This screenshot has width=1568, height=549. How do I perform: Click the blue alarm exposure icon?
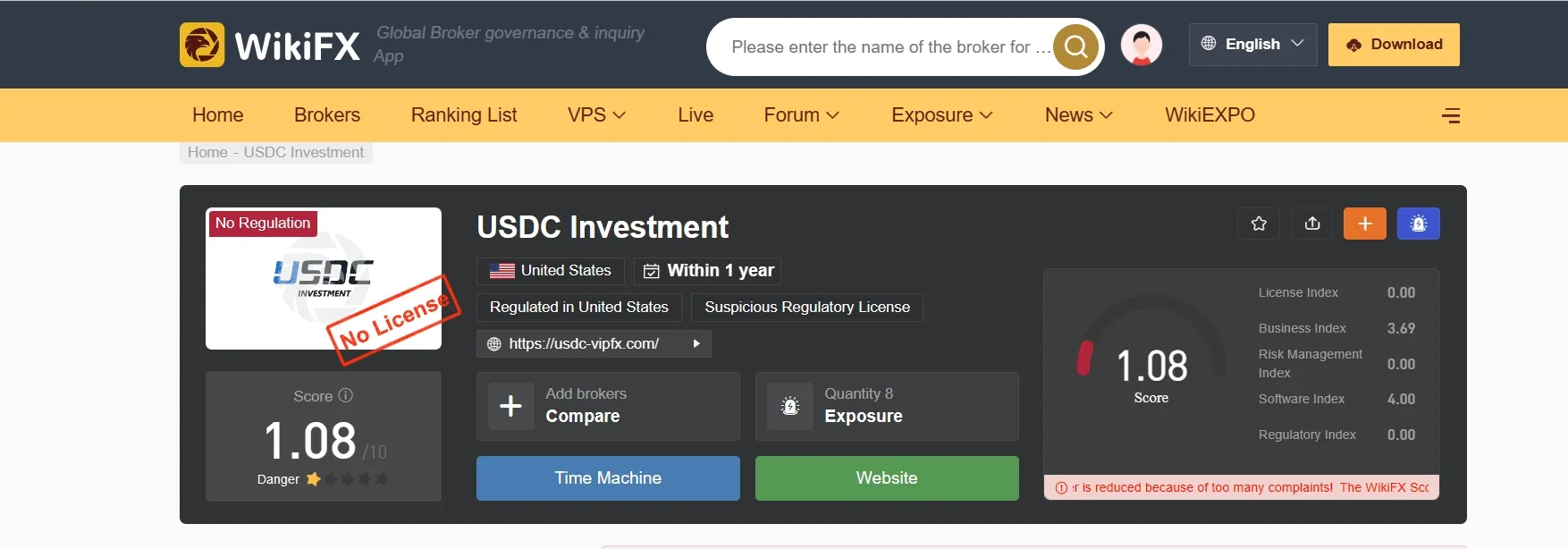[x=1419, y=224]
